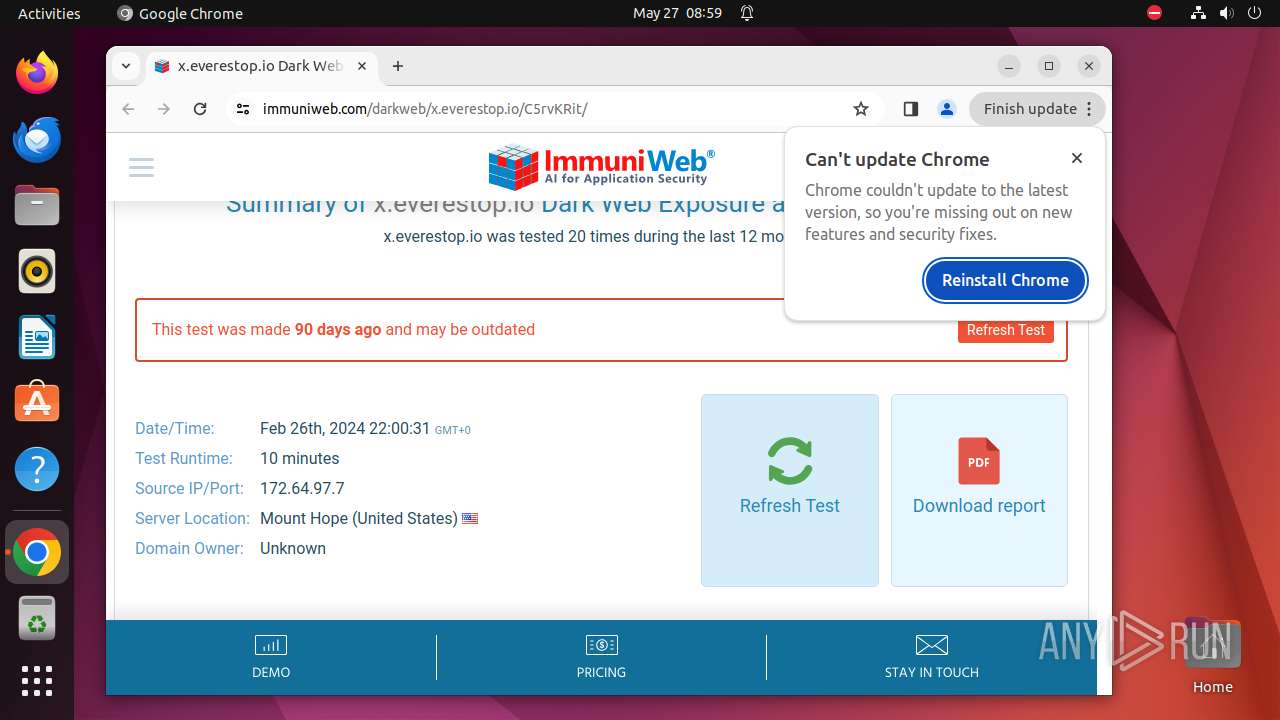The width and height of the screenshot is (1280, 720).
Task: Dismiss the Can't update Chrome popup
Action: pos(1077,158)
